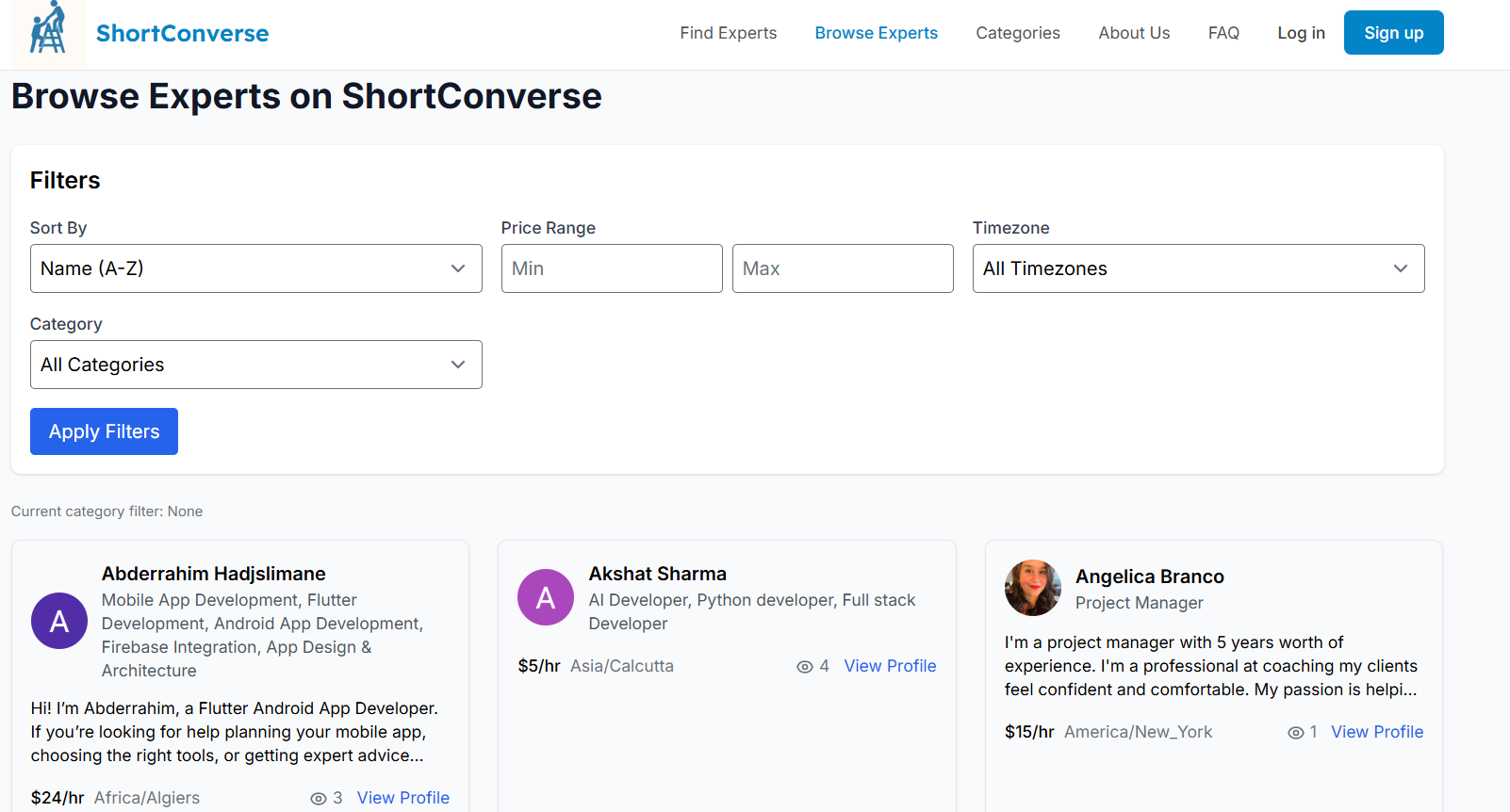The width and height of the screenshot is (1510, 812).
Task: Focus the Max price input field
Action: click(x=843, y=268)
